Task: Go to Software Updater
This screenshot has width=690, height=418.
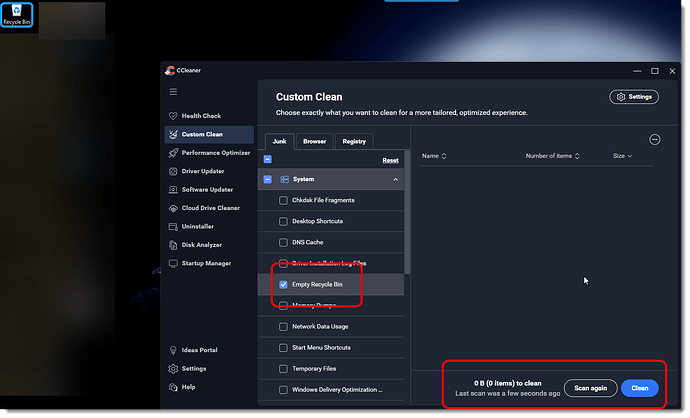Action: tap(206, 189)
